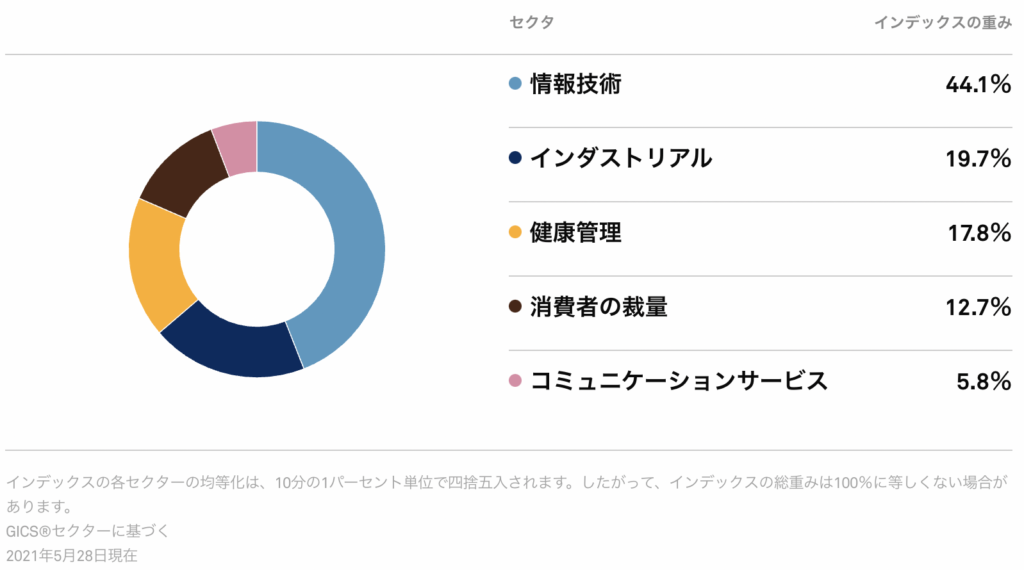Viewport: 1024px width, 570px height.
Task: Click the インデックスの重み column header
Action: pos(943,22)
